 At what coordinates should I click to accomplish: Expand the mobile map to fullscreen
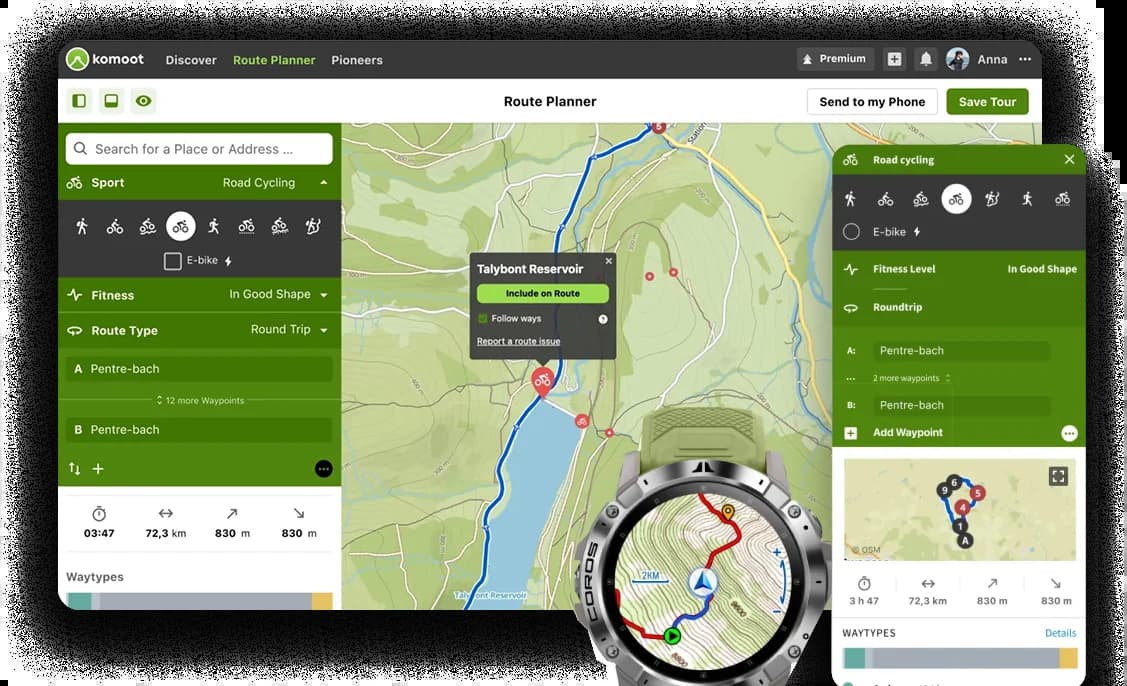point(1058,476)
